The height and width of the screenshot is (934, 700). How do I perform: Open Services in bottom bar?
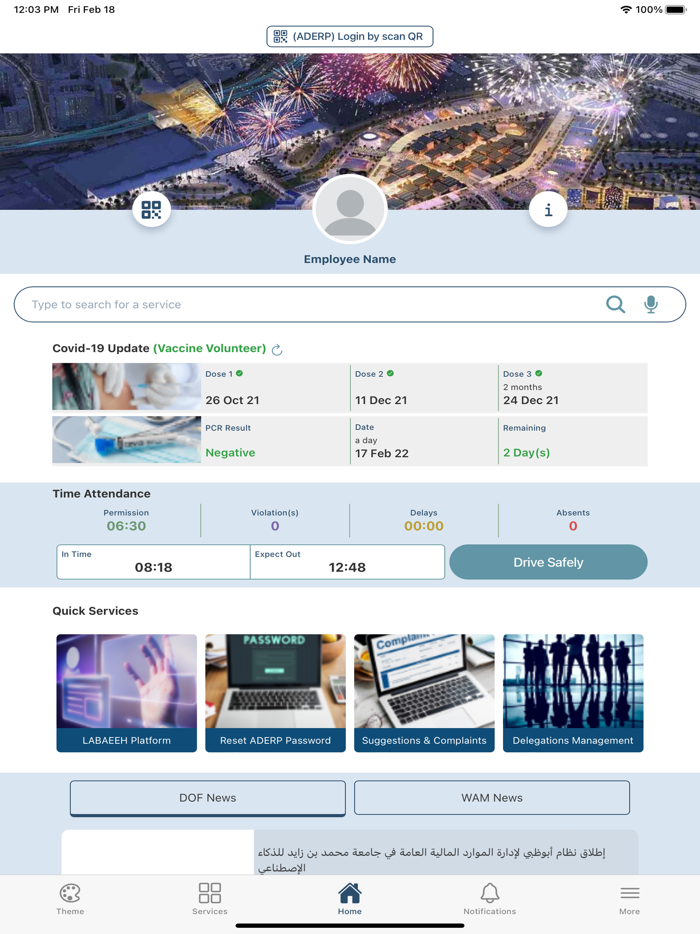210,899
